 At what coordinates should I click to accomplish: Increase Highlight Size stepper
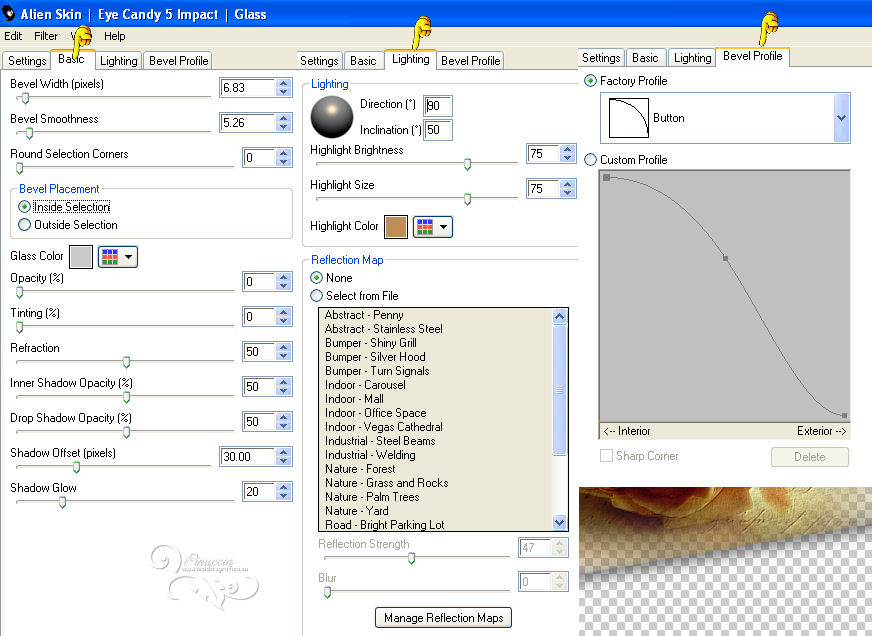tap(567, 184)
